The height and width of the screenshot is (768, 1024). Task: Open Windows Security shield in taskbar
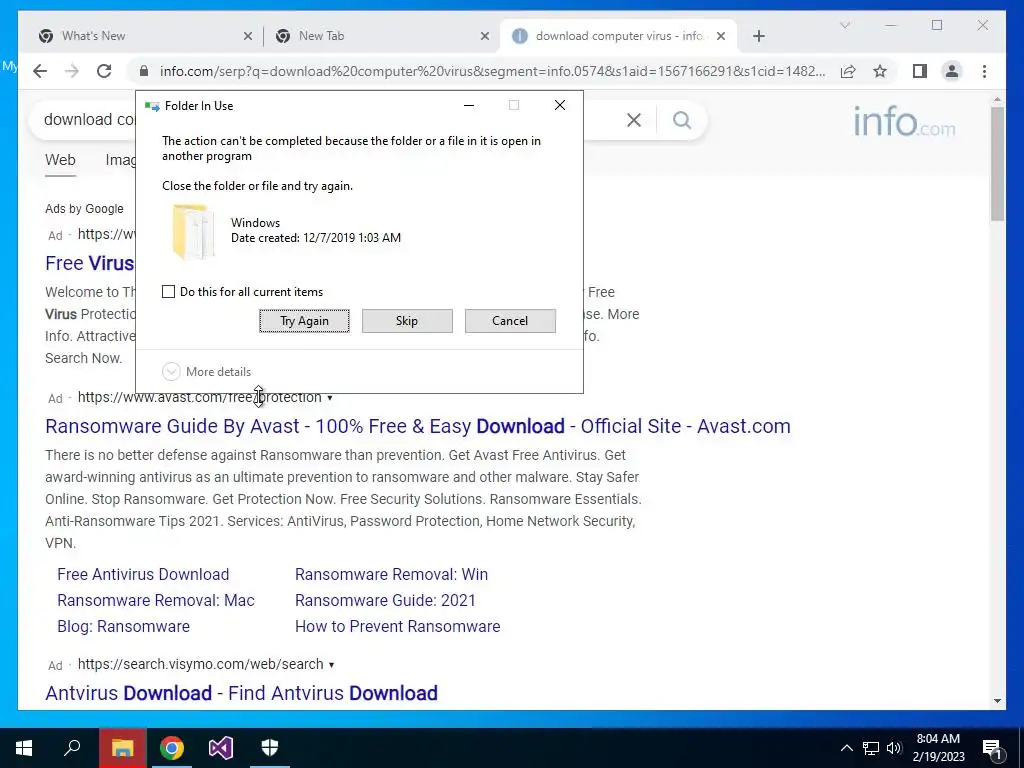(x=270, y=748)
